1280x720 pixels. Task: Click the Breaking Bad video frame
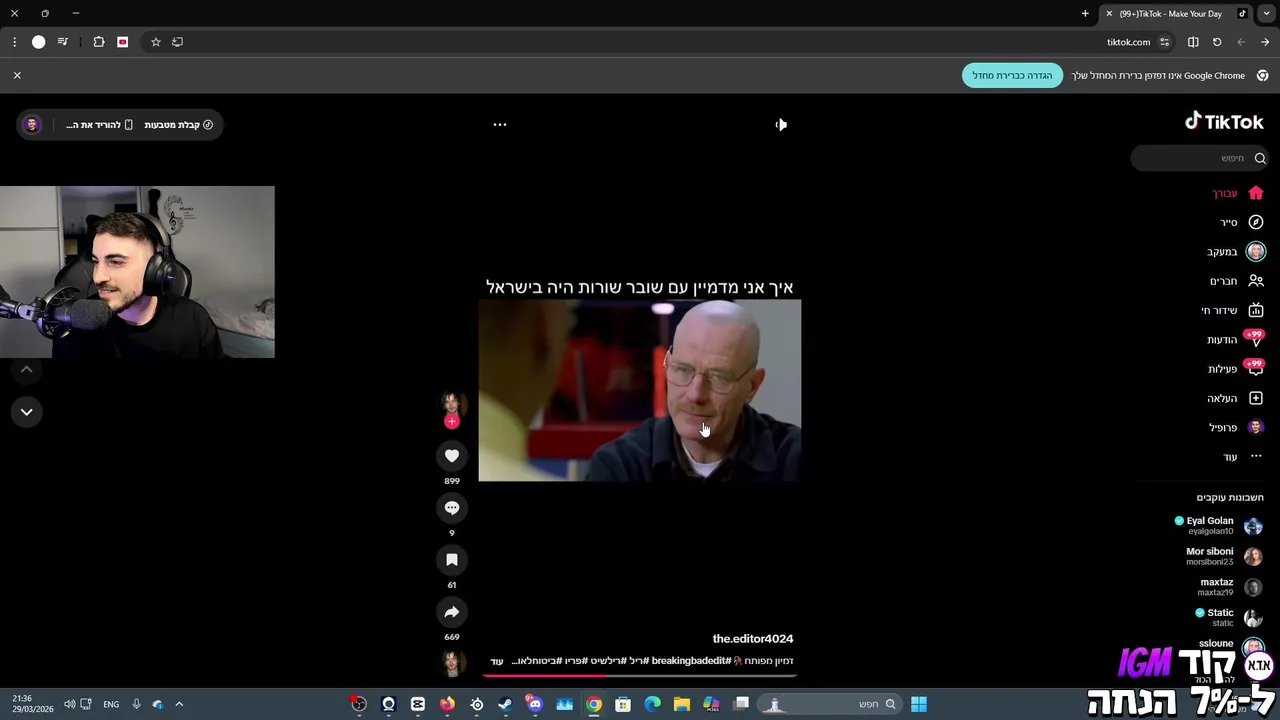(640, 390)
